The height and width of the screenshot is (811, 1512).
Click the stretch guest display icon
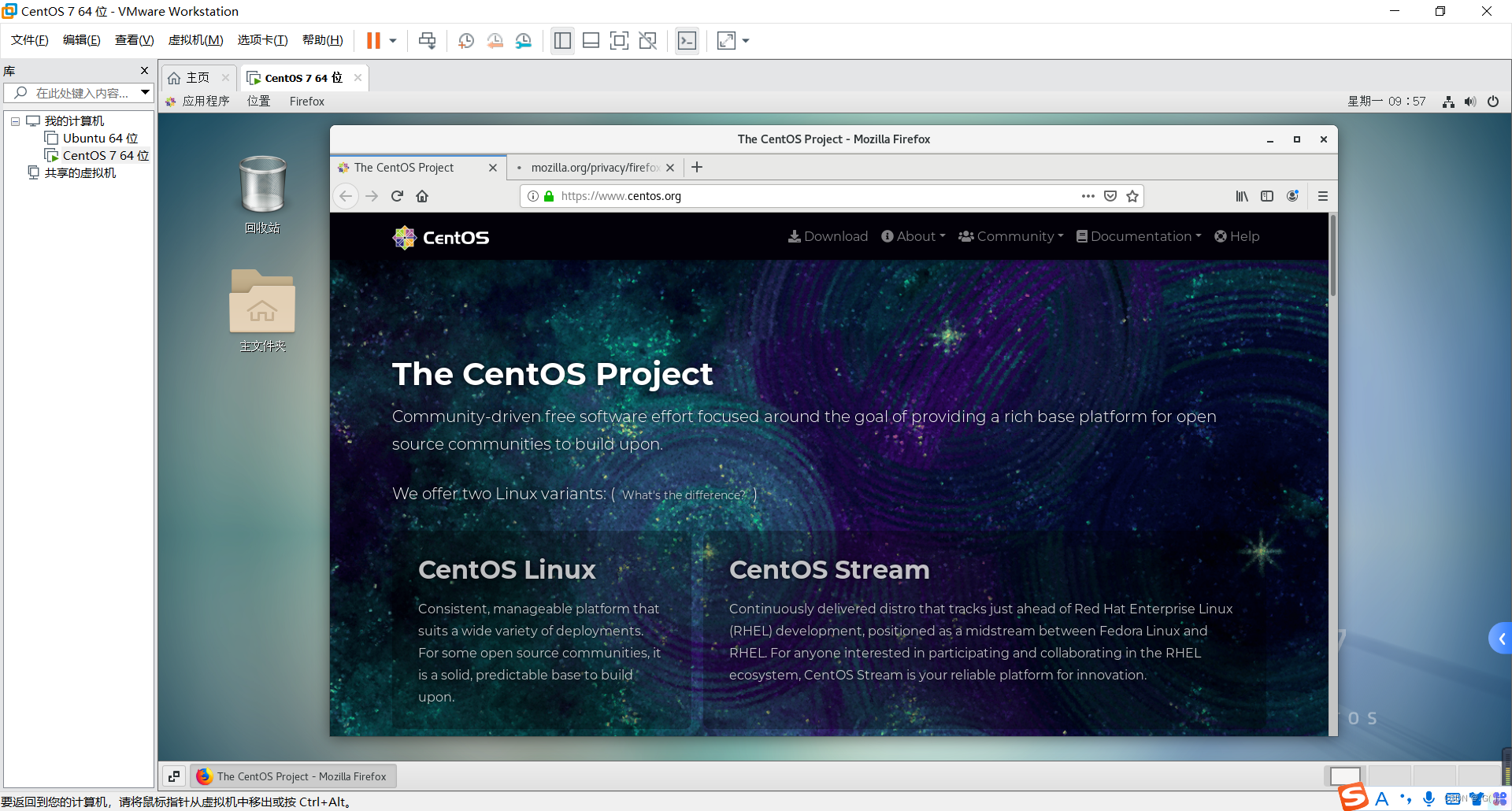[726, 41]
